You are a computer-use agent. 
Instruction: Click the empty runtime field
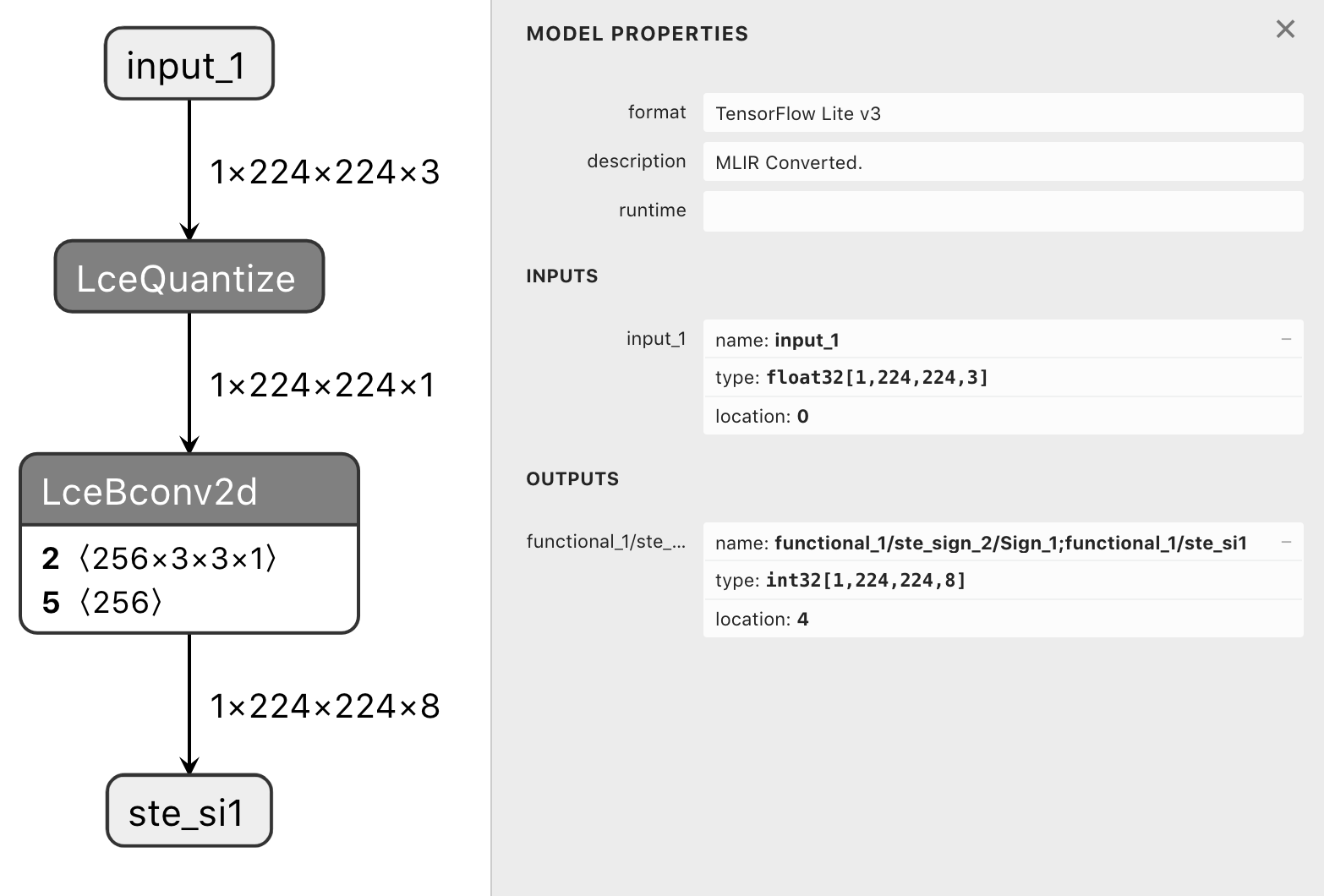click(x=1003, y=211)
